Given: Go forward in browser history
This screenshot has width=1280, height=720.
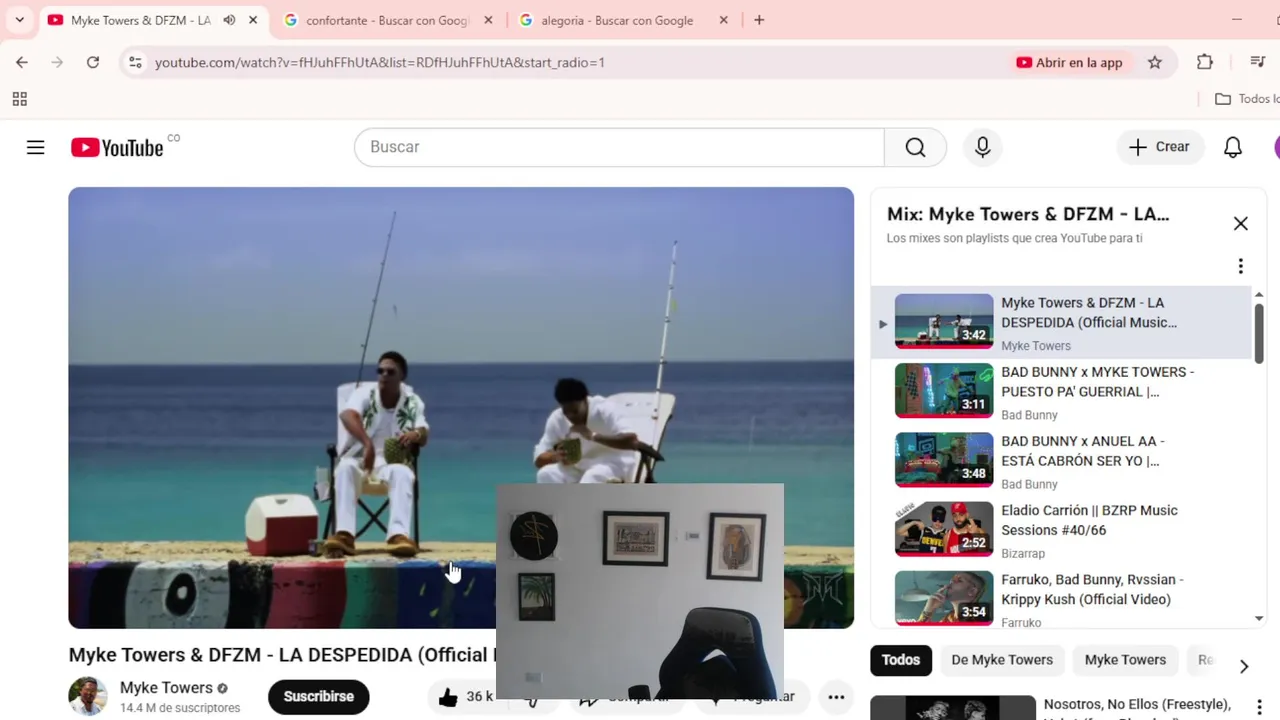Looking at the screenshot, I should coord(57,62).
